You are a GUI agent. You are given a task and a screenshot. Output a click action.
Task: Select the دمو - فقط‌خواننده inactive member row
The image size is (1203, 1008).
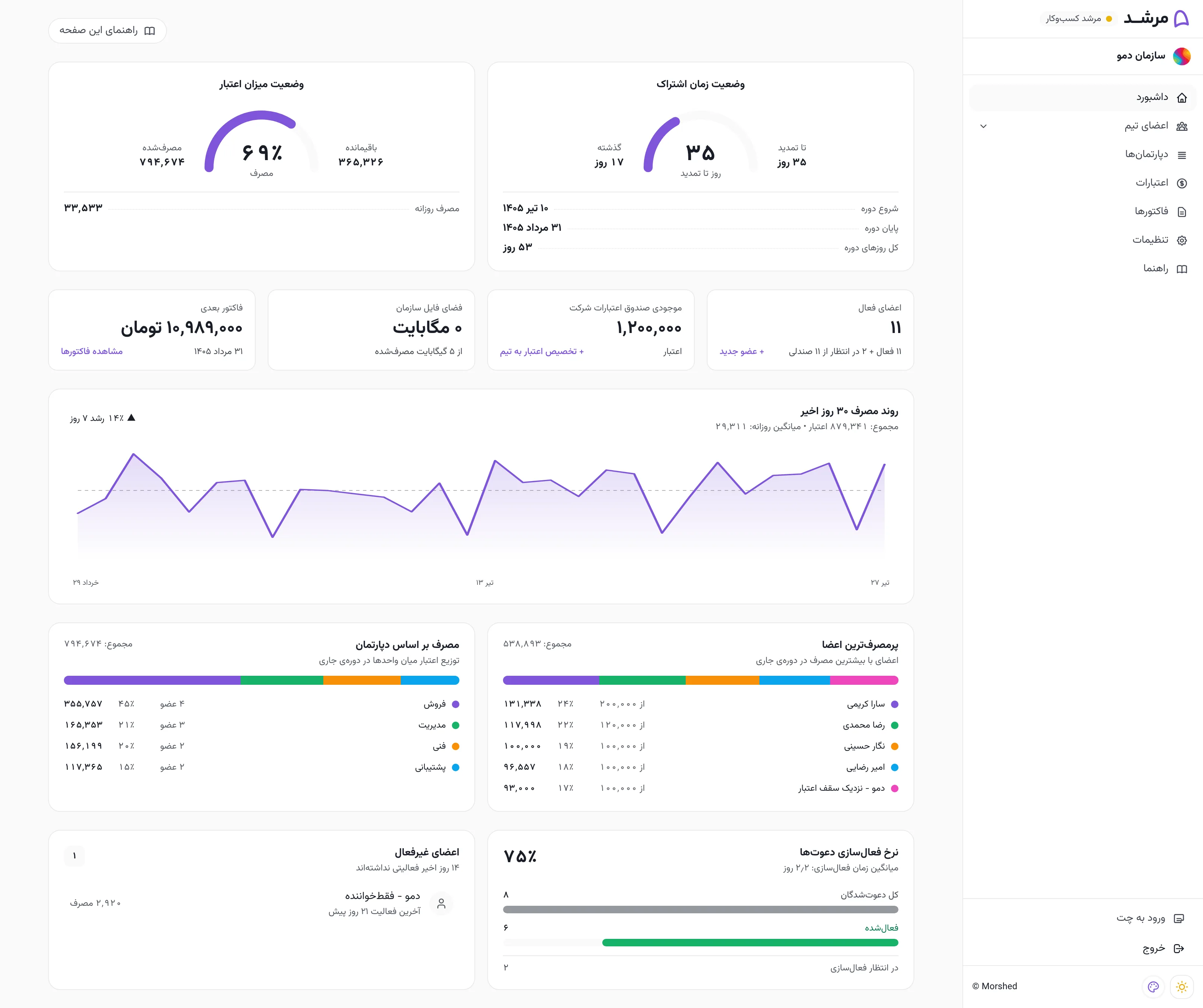(x=261, y=903)
